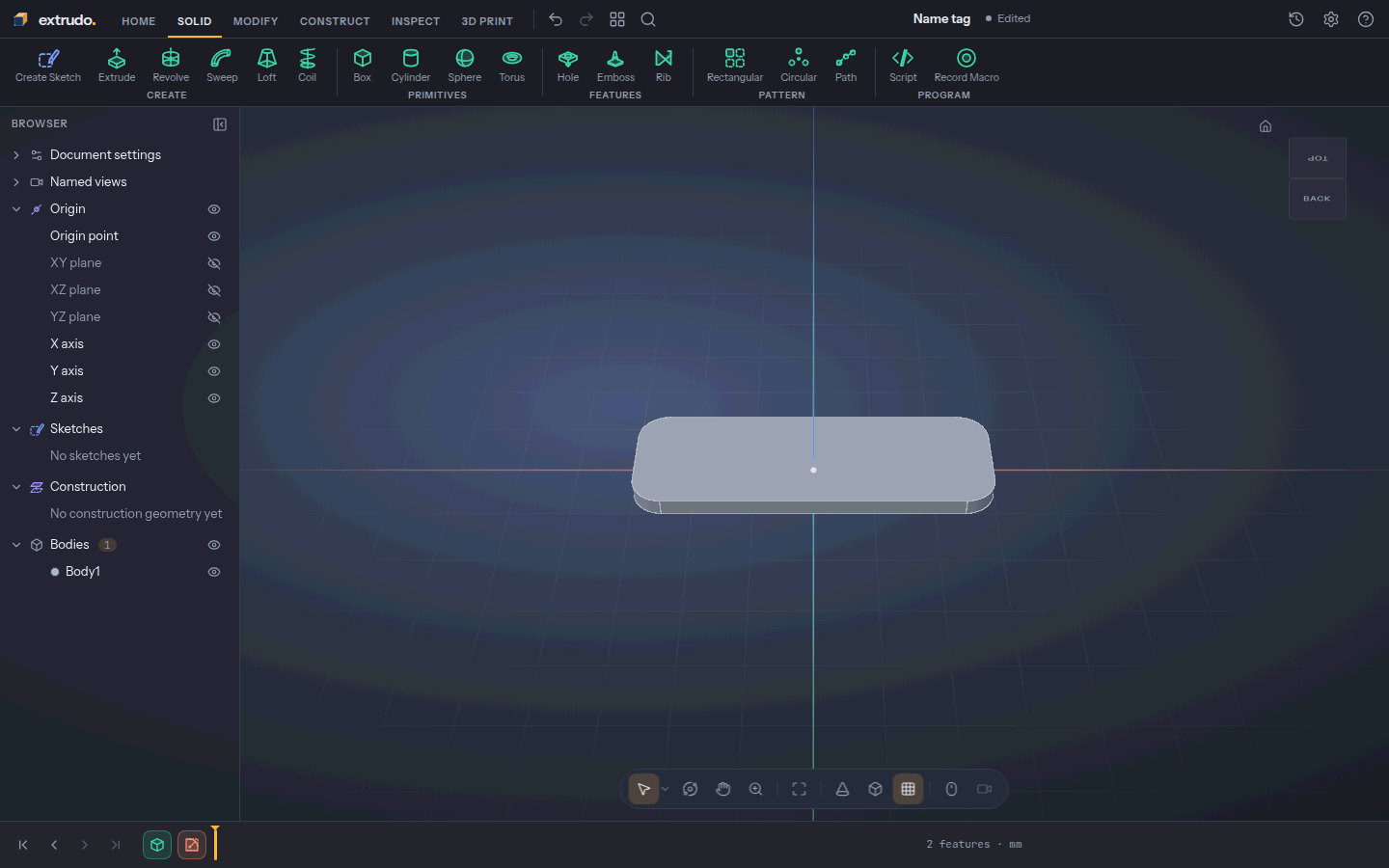Click the timeline playhead marker
Image resolution: width=1389 pixels, height=868 pixels.
click(215, 842)
